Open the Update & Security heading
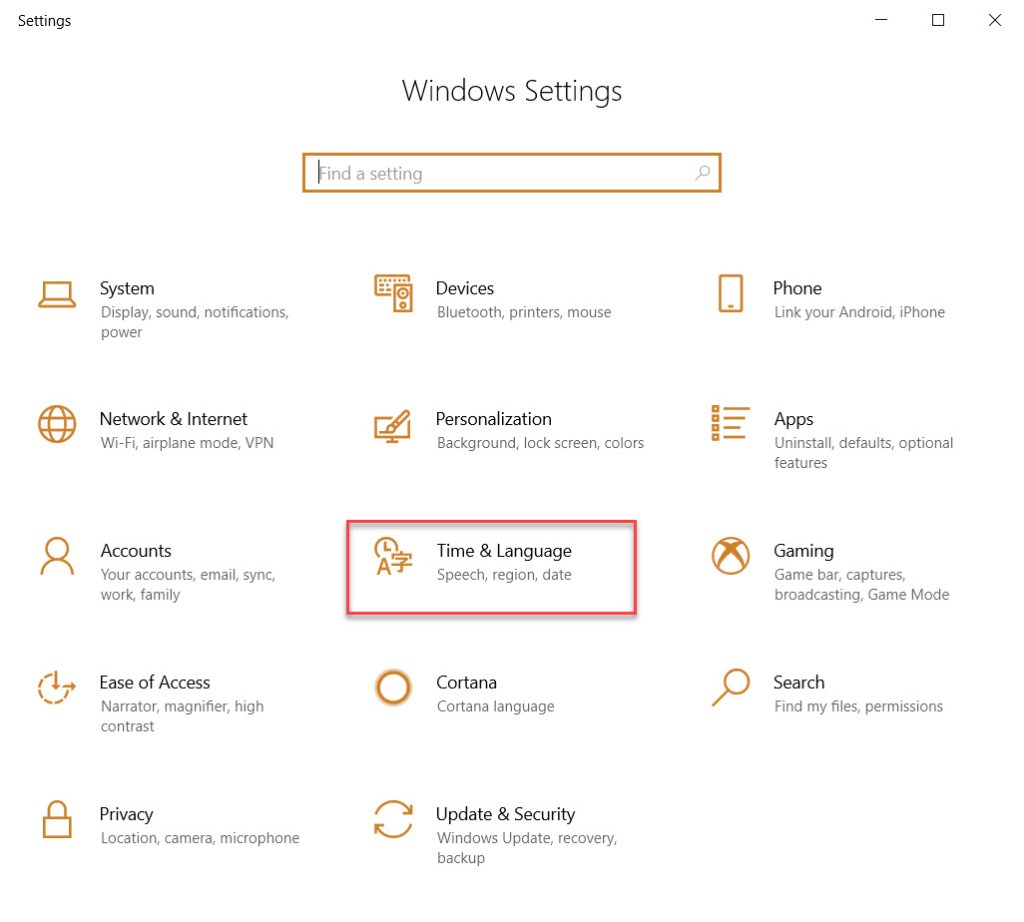This screenshot has width=1024, height=922. (x=505, y=814)
